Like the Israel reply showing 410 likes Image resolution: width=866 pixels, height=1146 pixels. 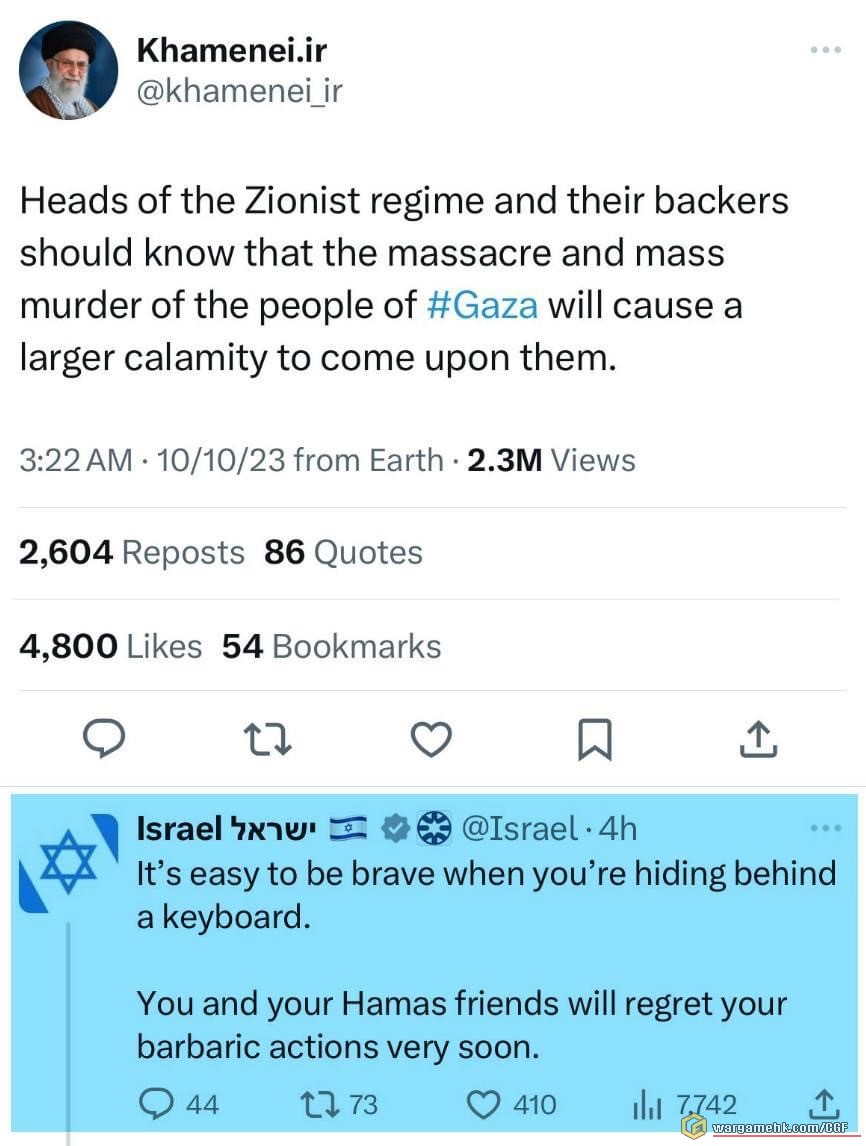(x=484, y=1104)
